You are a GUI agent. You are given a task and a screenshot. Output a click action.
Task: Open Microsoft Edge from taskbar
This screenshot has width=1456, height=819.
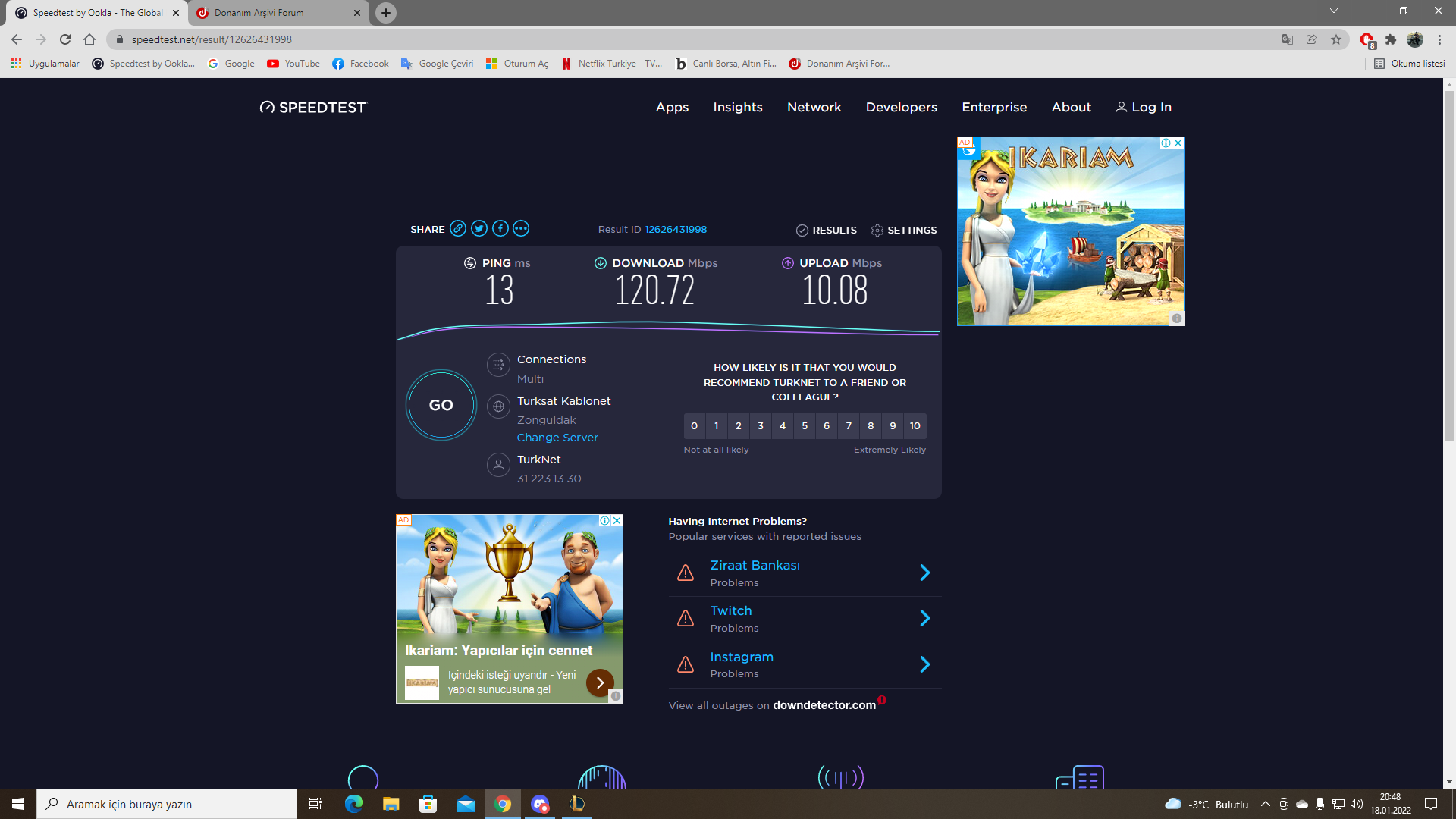pos(354,804)
